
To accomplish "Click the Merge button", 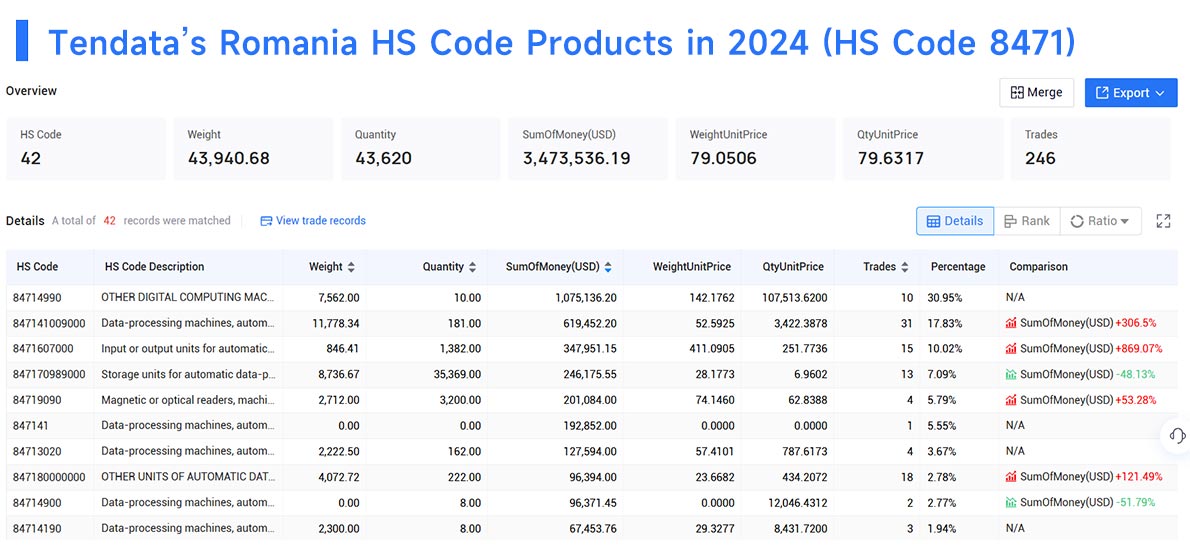I will (1036, 93).
